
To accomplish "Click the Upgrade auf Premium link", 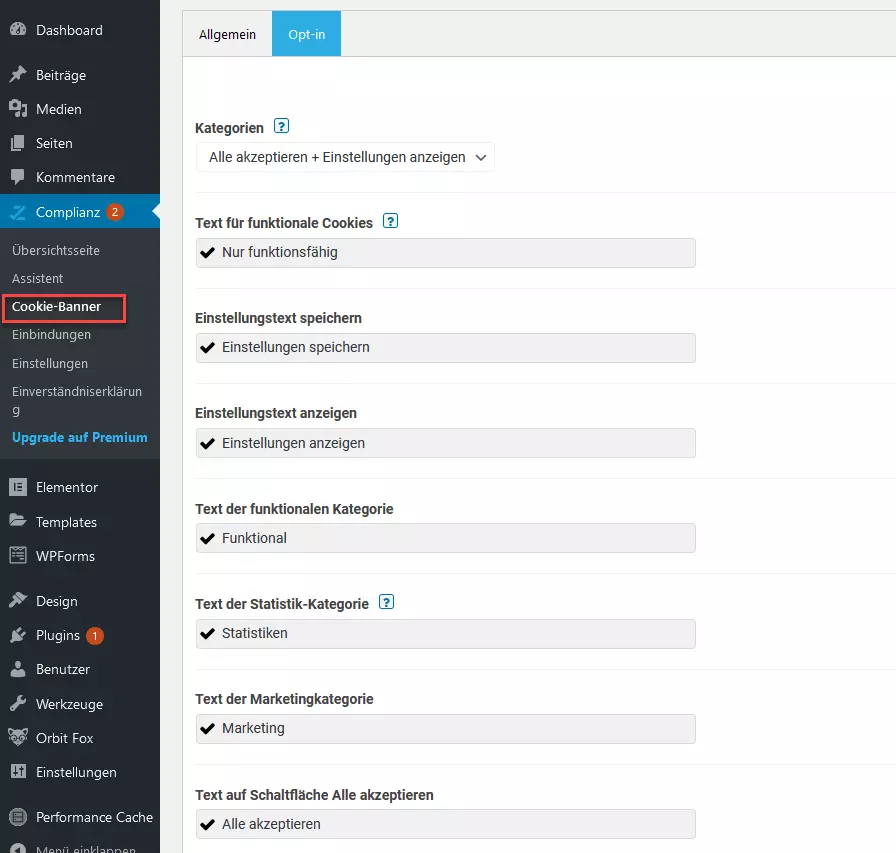I will tap(79, 437).
